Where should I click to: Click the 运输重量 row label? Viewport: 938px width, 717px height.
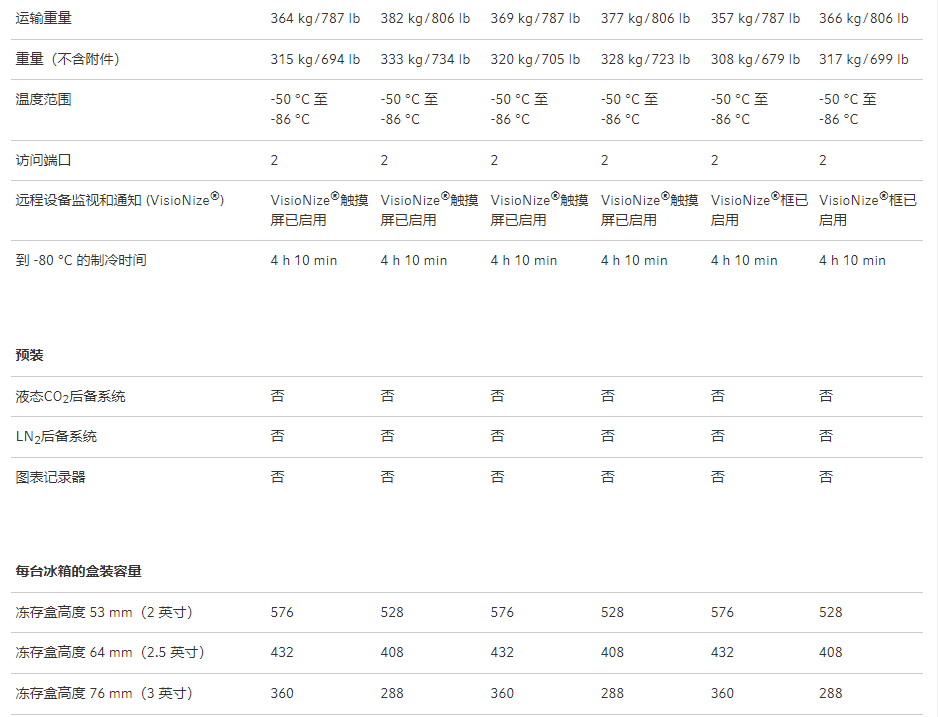pyautogui.click(x=44, y=18)
